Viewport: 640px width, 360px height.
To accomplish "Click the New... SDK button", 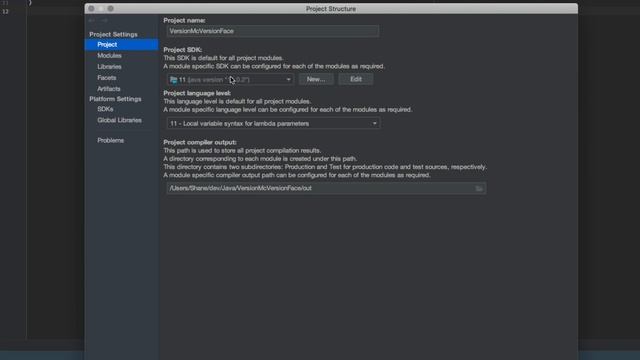I will click(316, 79).
